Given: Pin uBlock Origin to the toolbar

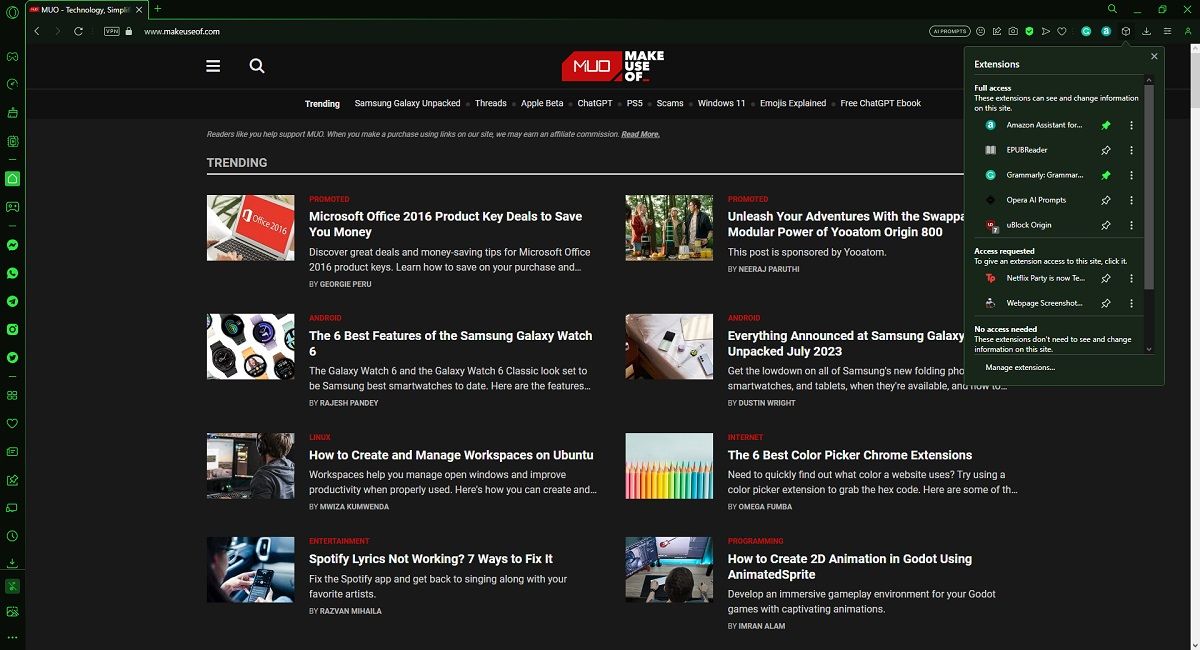Looking at the screenshot, I should point(1105,225).
